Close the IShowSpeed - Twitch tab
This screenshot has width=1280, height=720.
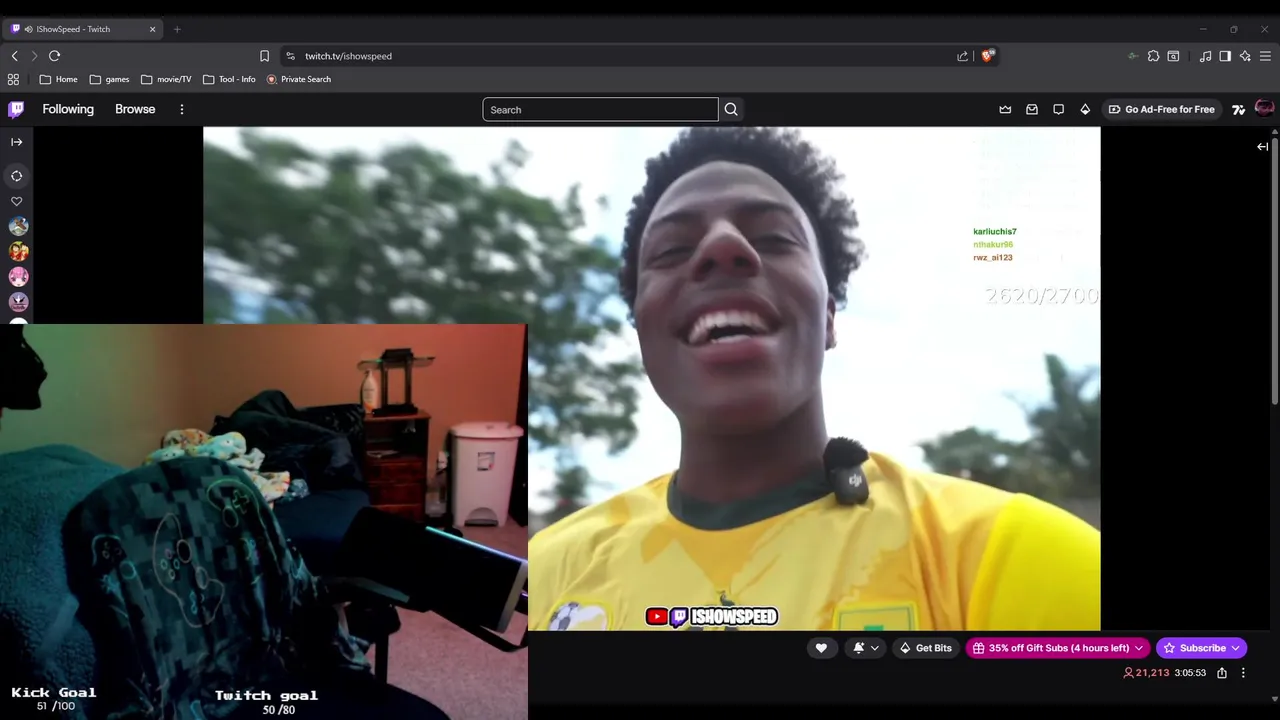coord(152,29)
